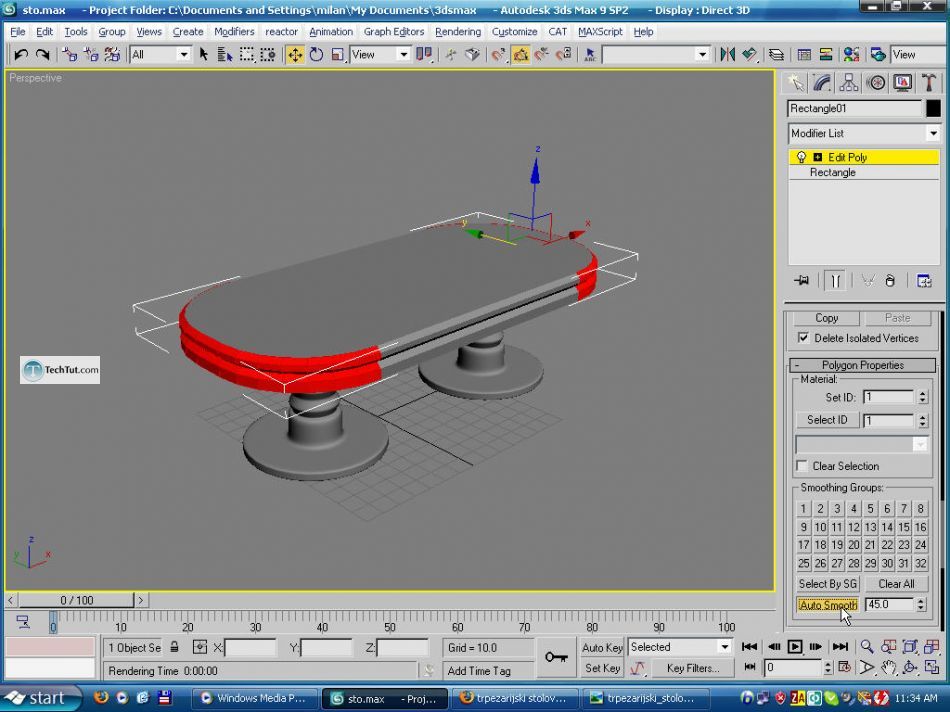
Task: Open the Utilities hammer panel tab
Action: 929,83
